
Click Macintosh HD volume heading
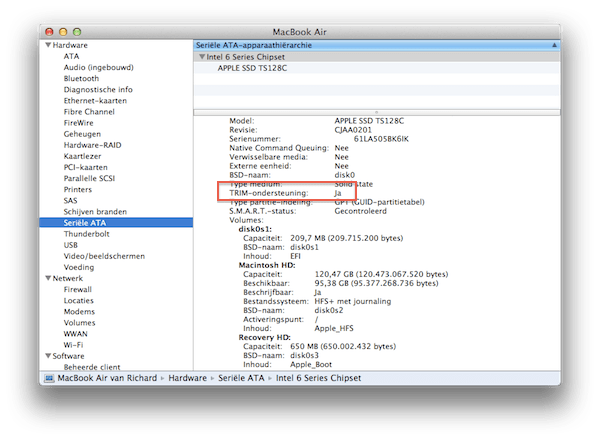pyautogui.click(x=267, y=265)
